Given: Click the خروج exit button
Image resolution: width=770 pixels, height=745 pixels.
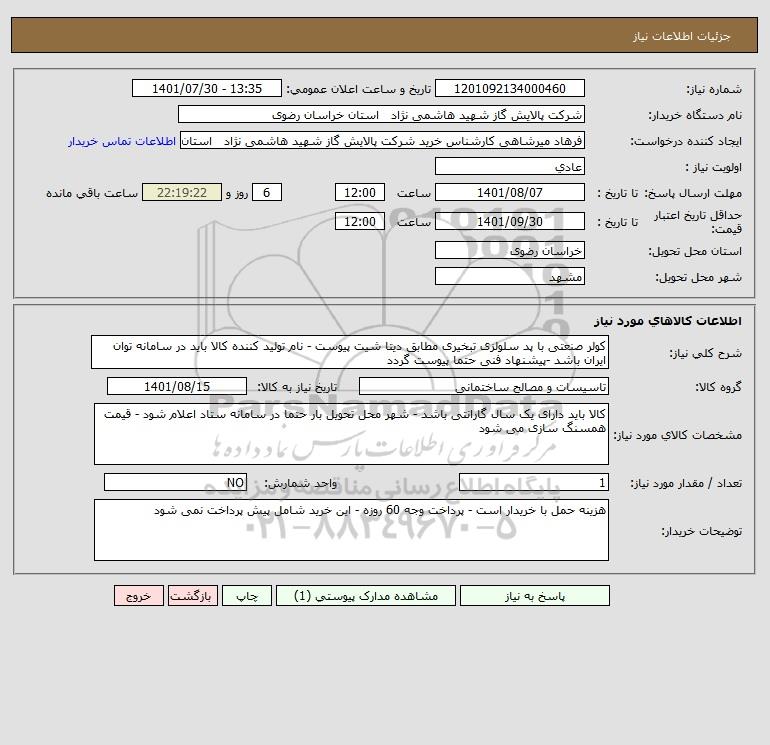Looking at the screenshot, I should click(138, 596).
